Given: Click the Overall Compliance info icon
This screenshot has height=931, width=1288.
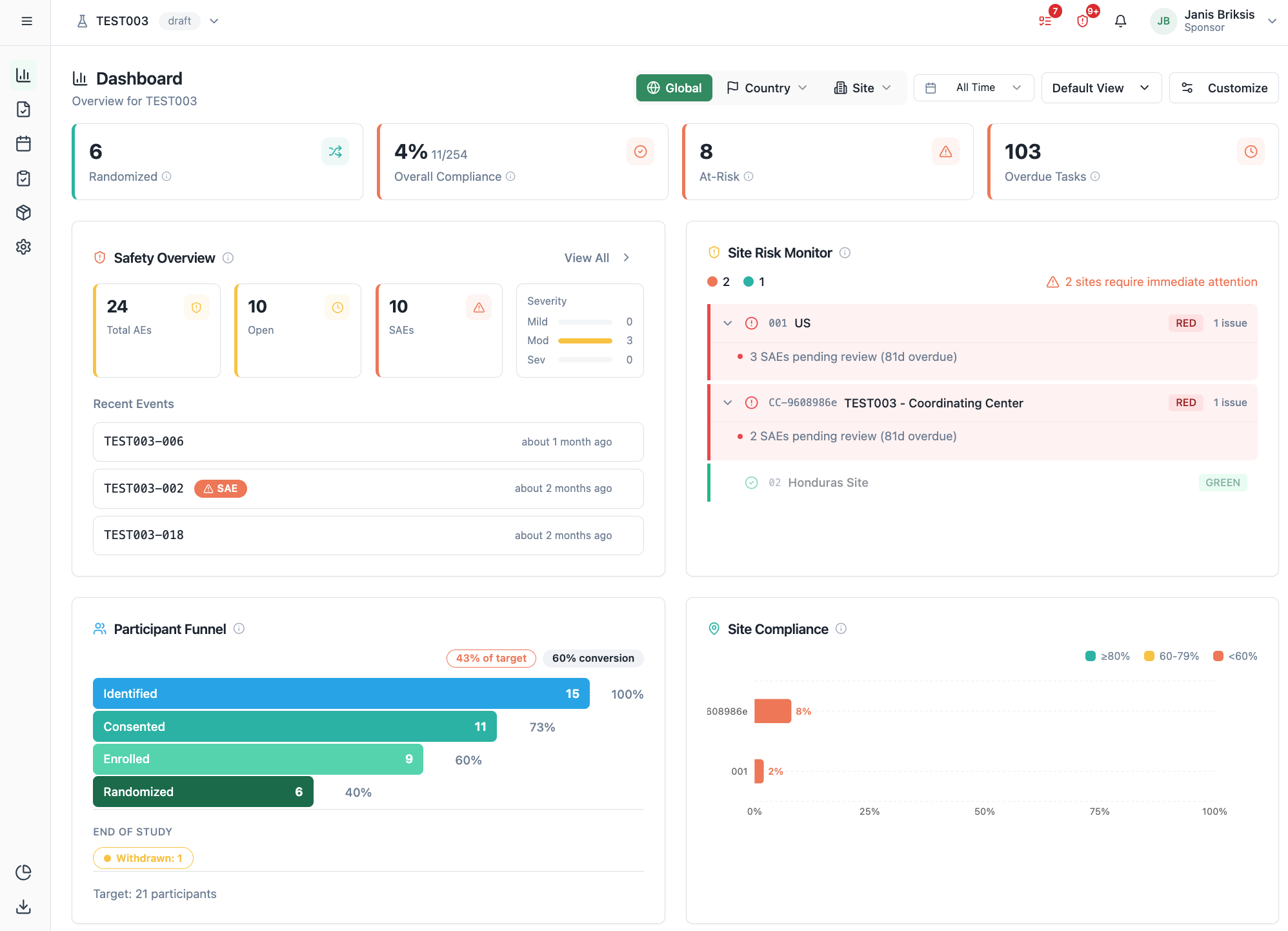Looking at the screenshot, I should click(x=510, y=176).
